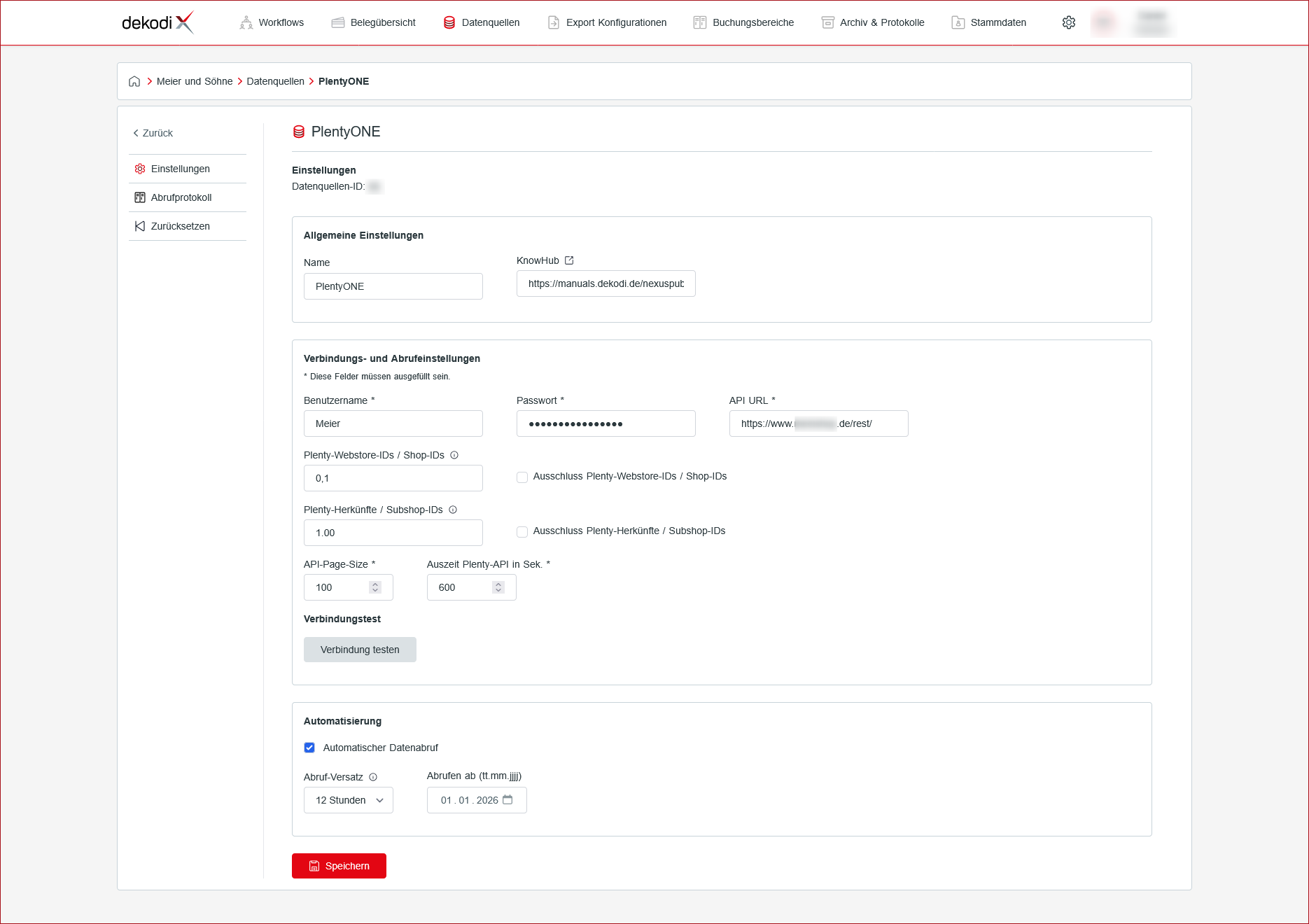
Task: Go back with the Zurück link
Action: [153, 133]
